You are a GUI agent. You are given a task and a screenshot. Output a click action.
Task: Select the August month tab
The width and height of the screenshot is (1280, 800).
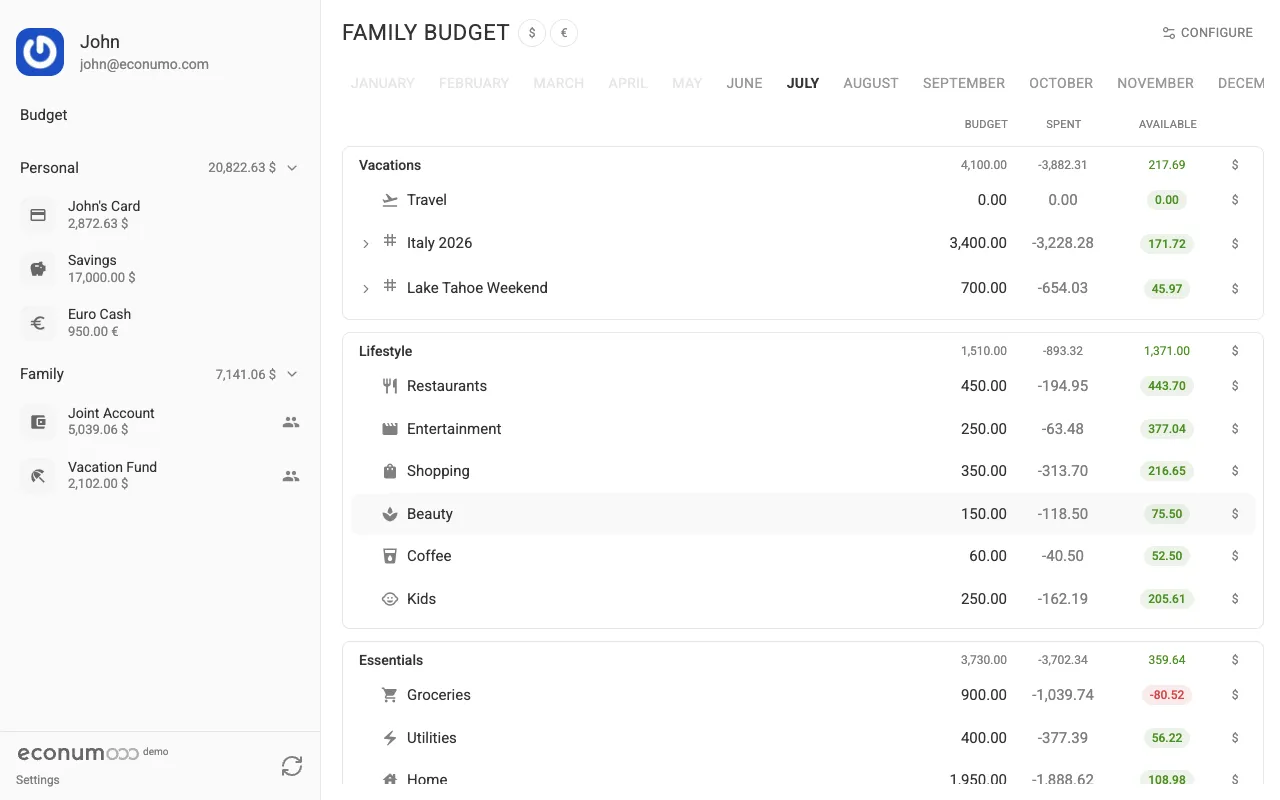coord(871,83)
